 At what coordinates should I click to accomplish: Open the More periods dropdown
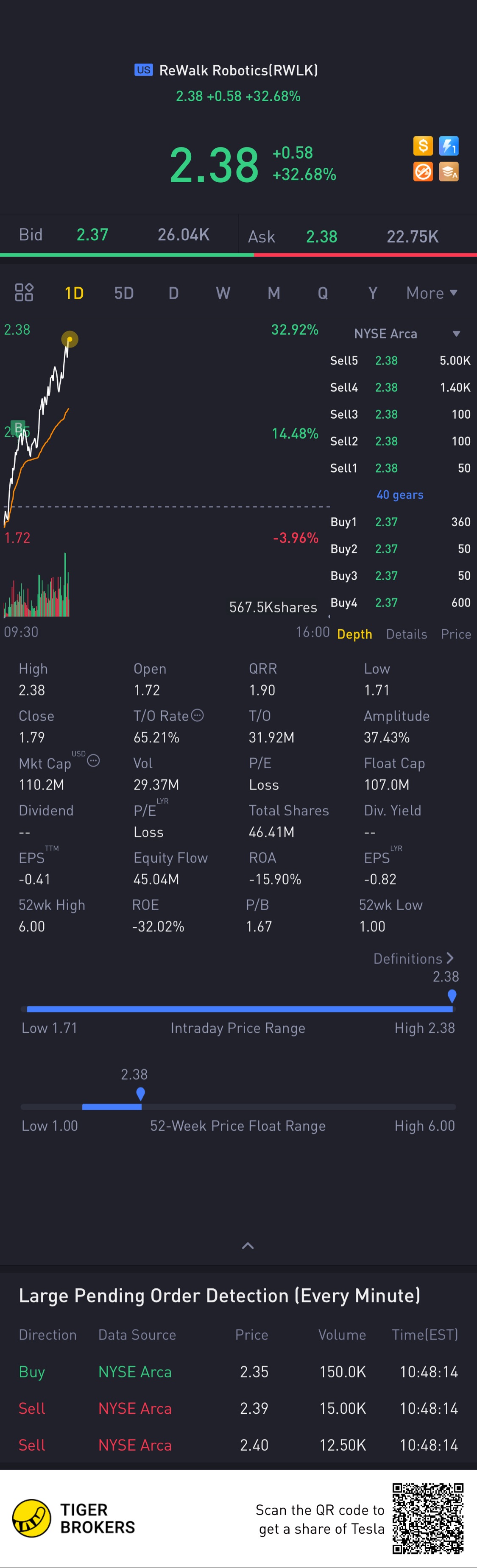pos(432,293)
